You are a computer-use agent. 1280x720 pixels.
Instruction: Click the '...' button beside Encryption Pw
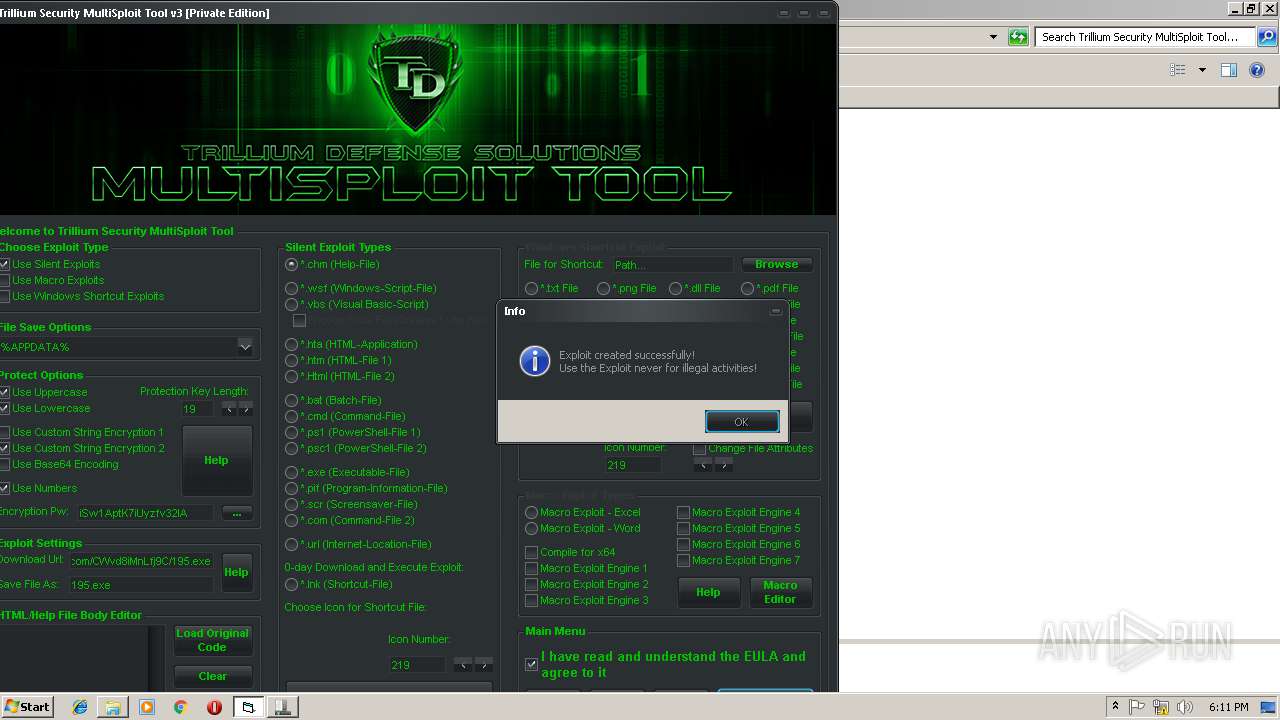236,512
